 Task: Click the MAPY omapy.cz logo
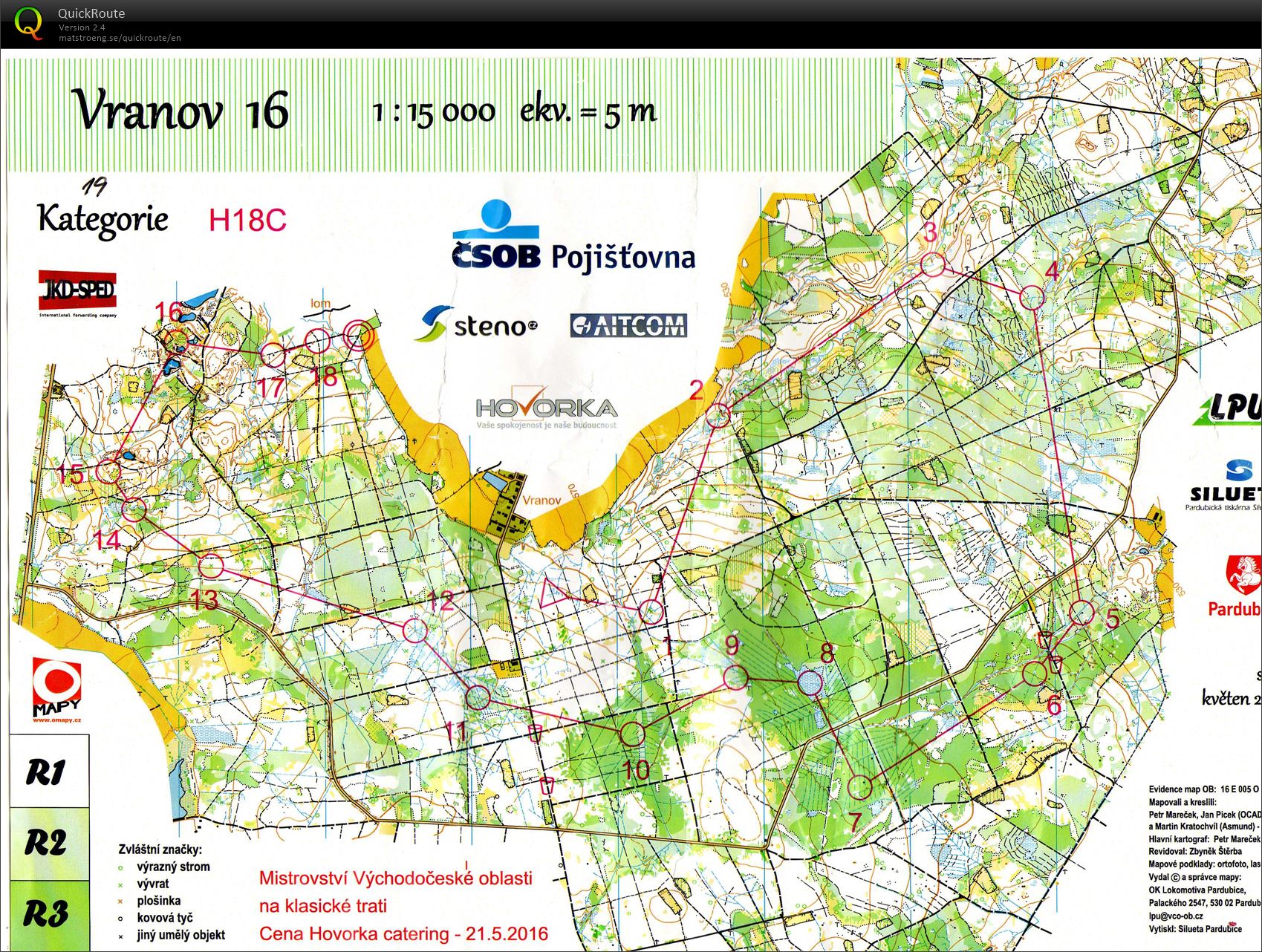(x=56, y=689)
